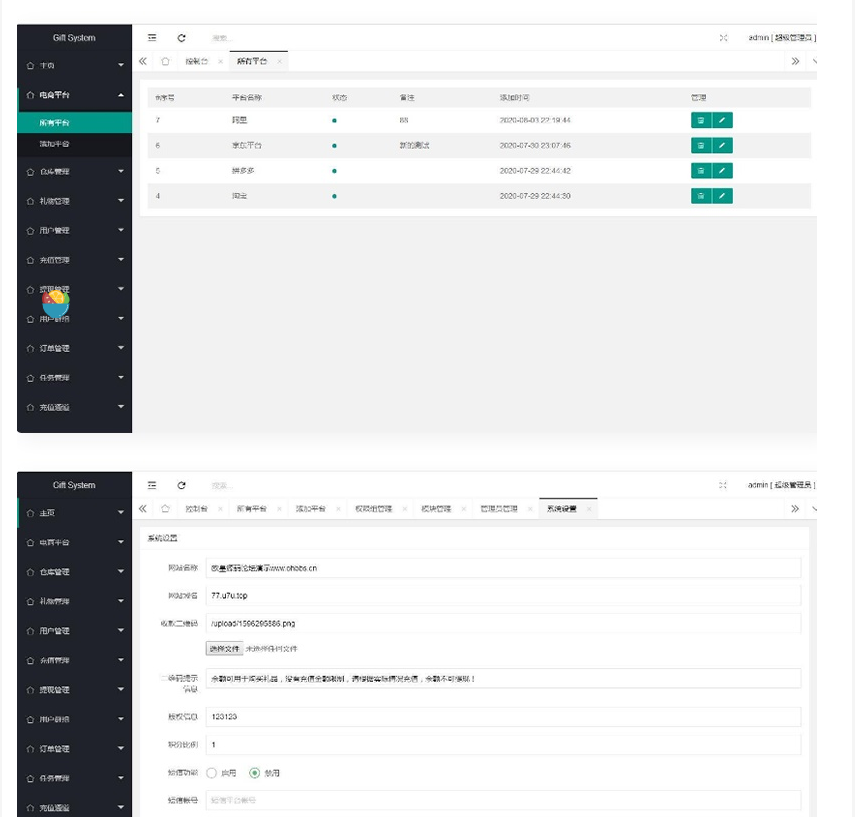Click refresh icon above the 系统设置 page
855x817 pixels.
(181, 485)
